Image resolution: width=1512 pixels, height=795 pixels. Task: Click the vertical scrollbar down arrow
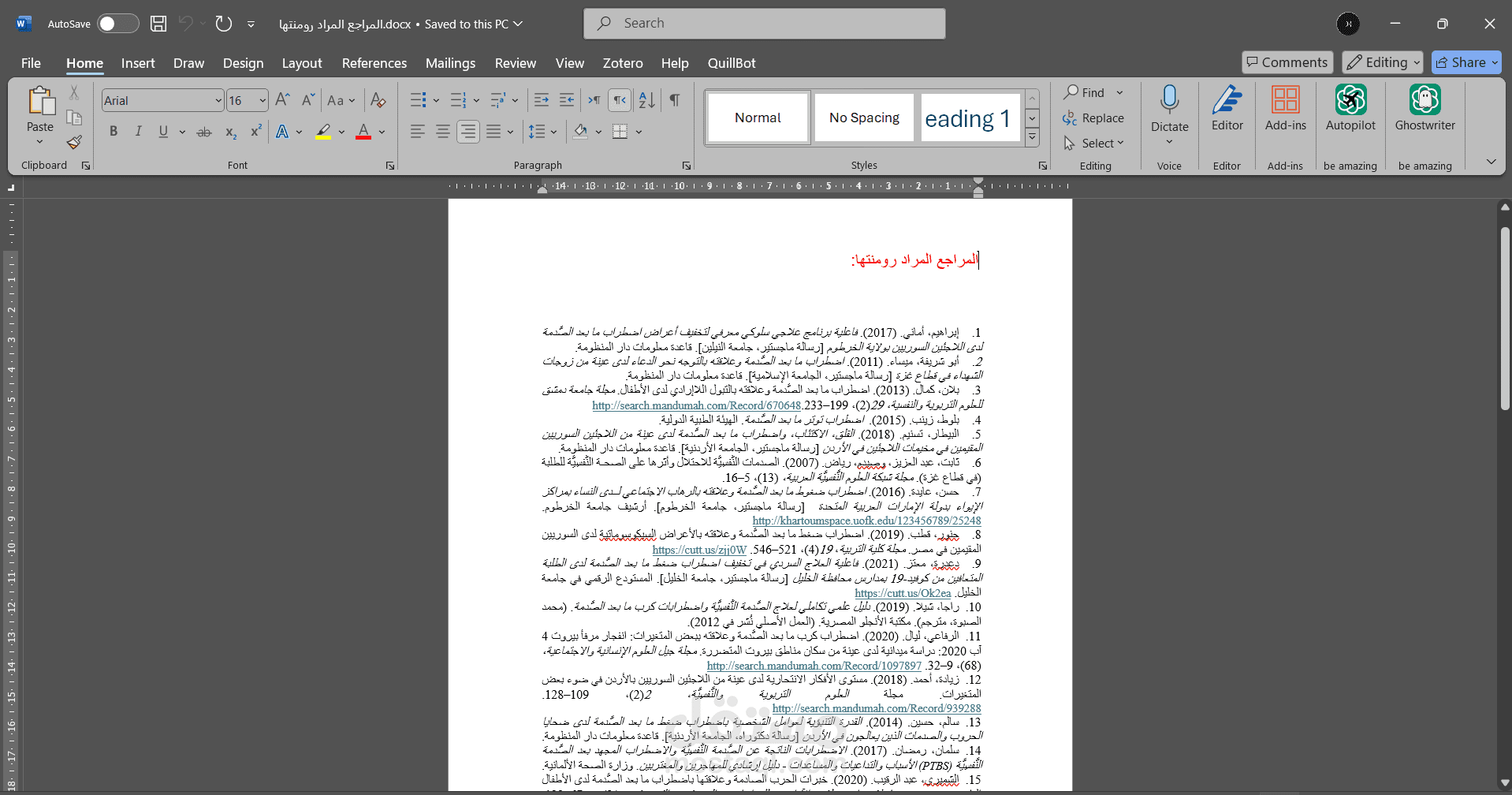click(1504, 782)
